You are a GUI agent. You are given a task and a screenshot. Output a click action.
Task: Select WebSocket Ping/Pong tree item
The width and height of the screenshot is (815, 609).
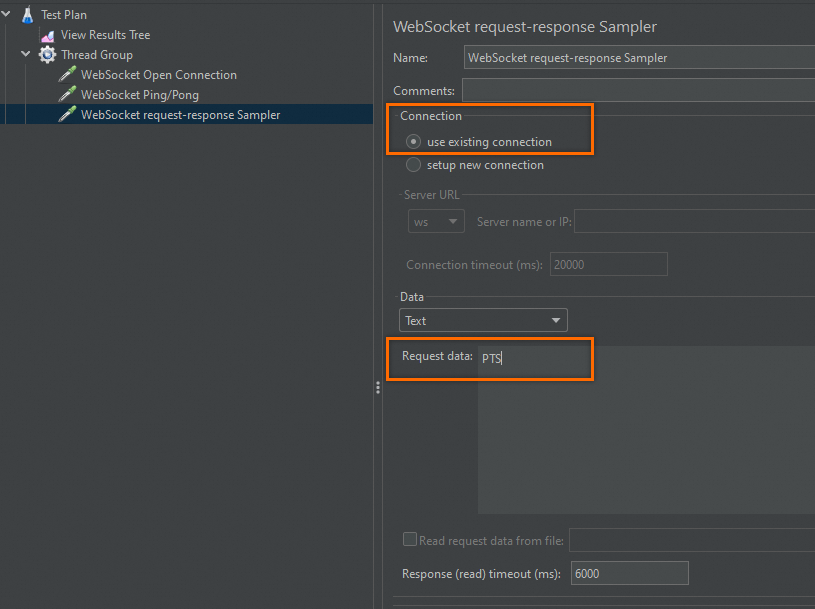pos(139,95)
